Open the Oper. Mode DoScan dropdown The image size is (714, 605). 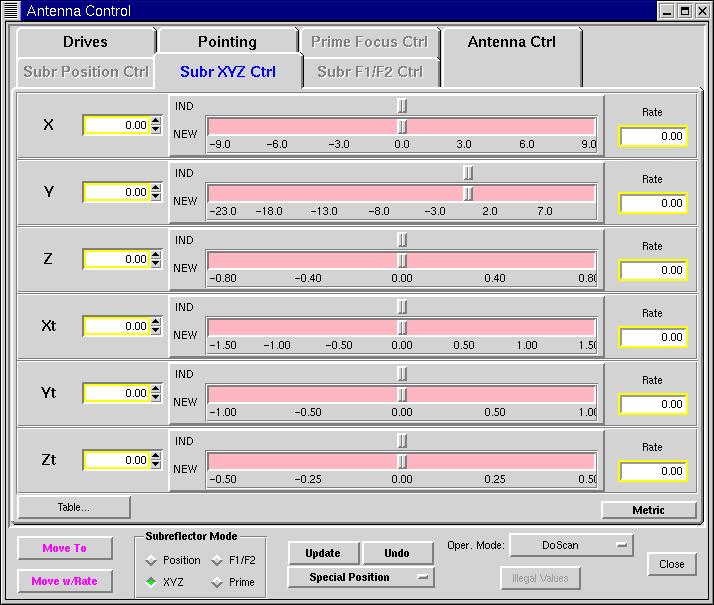click(x=571, y=545)
